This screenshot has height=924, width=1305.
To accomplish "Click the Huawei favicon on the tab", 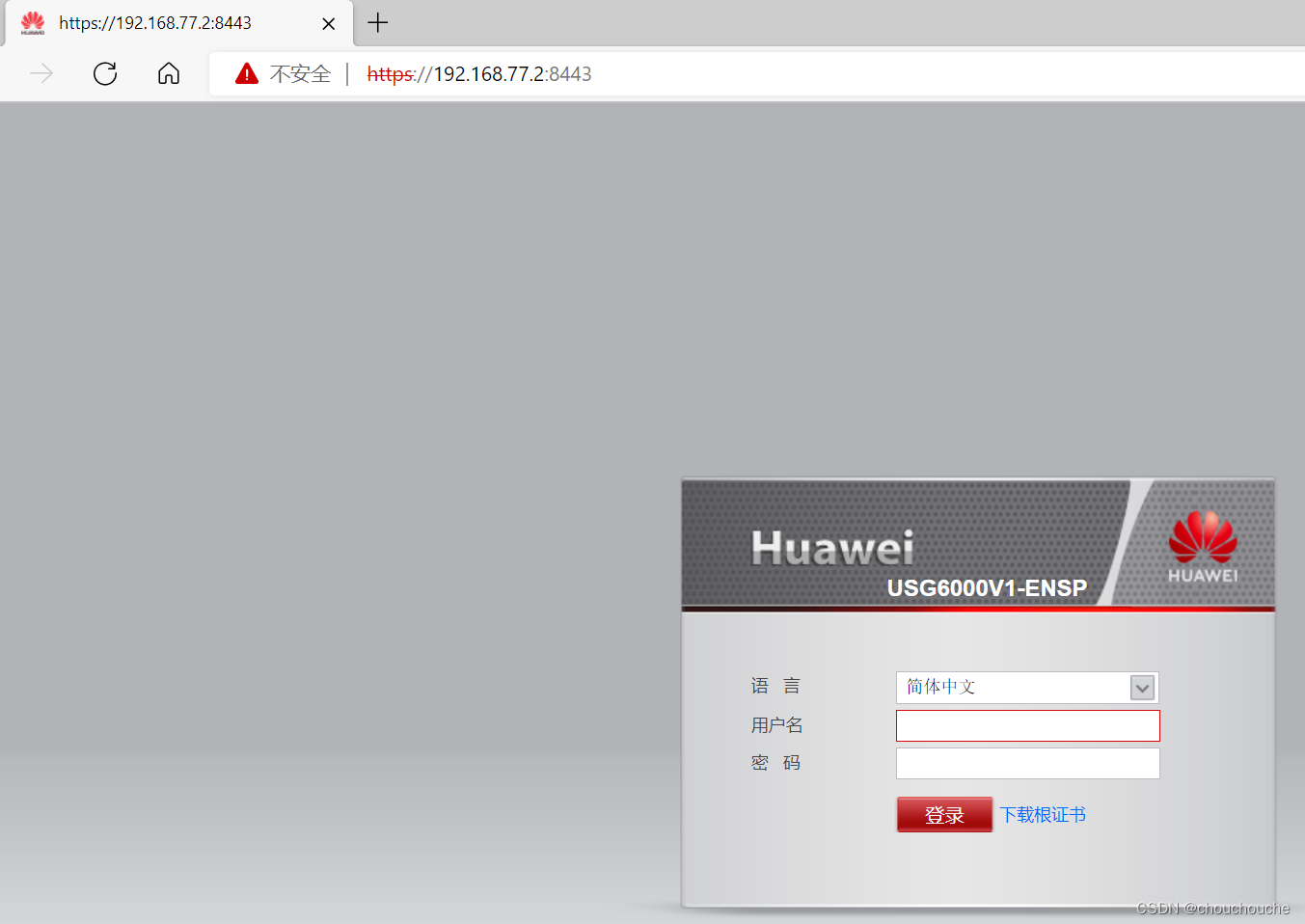I will [x=33, y=23].
